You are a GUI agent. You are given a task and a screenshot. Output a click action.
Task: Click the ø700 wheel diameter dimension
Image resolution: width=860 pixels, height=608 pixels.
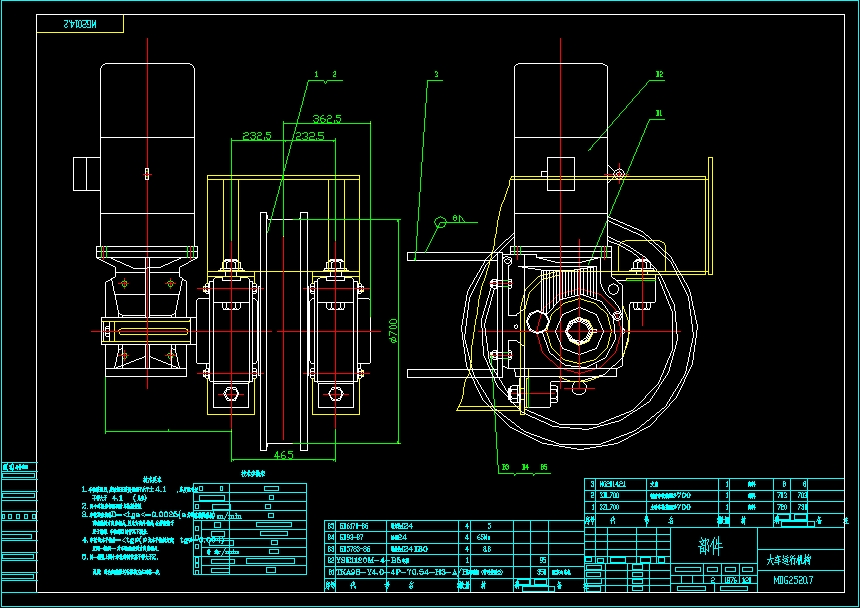click(x=393, y=331)
